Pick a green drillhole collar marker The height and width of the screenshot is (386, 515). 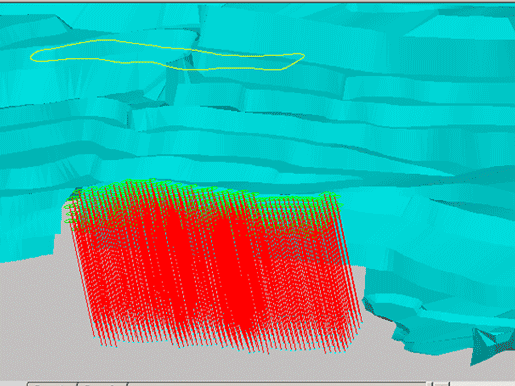(x=152, y=181)
